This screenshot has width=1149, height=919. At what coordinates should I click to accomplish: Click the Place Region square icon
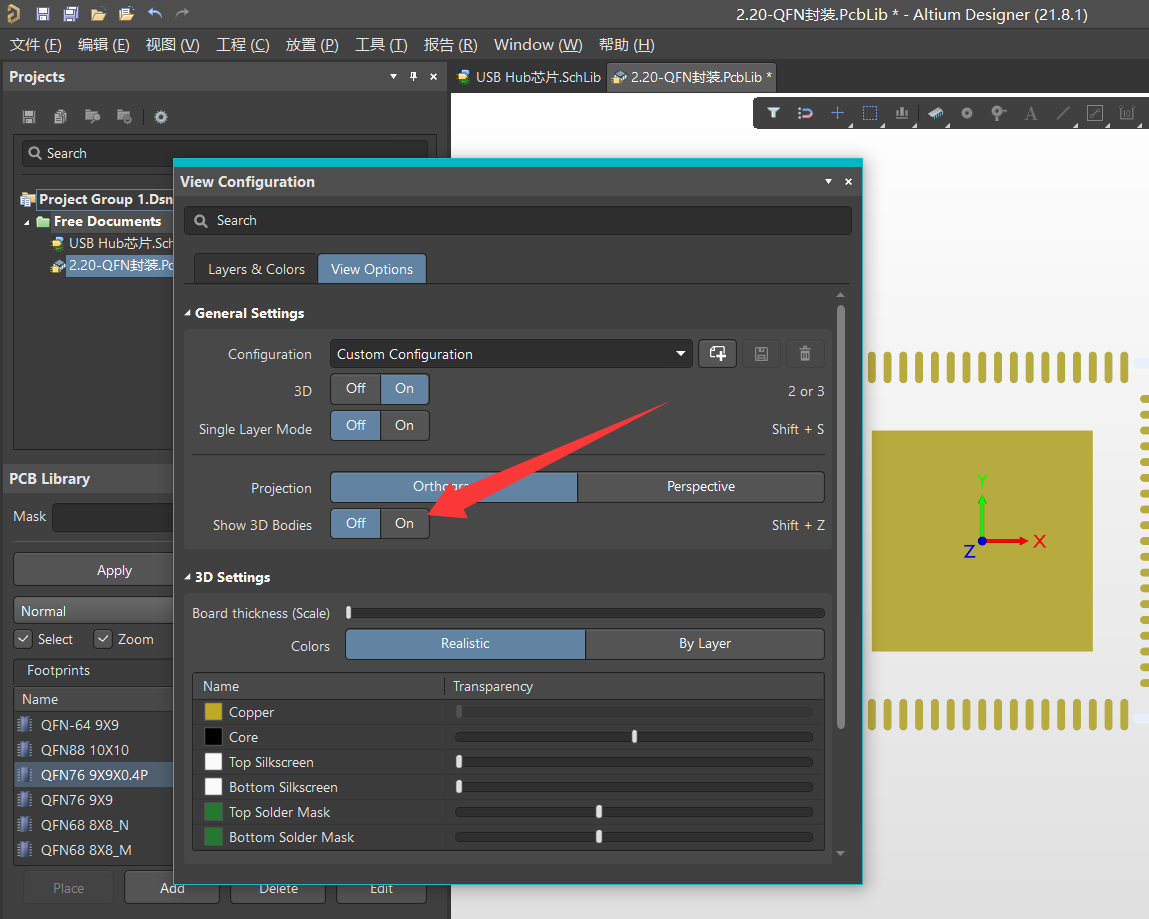[1095, 113]
